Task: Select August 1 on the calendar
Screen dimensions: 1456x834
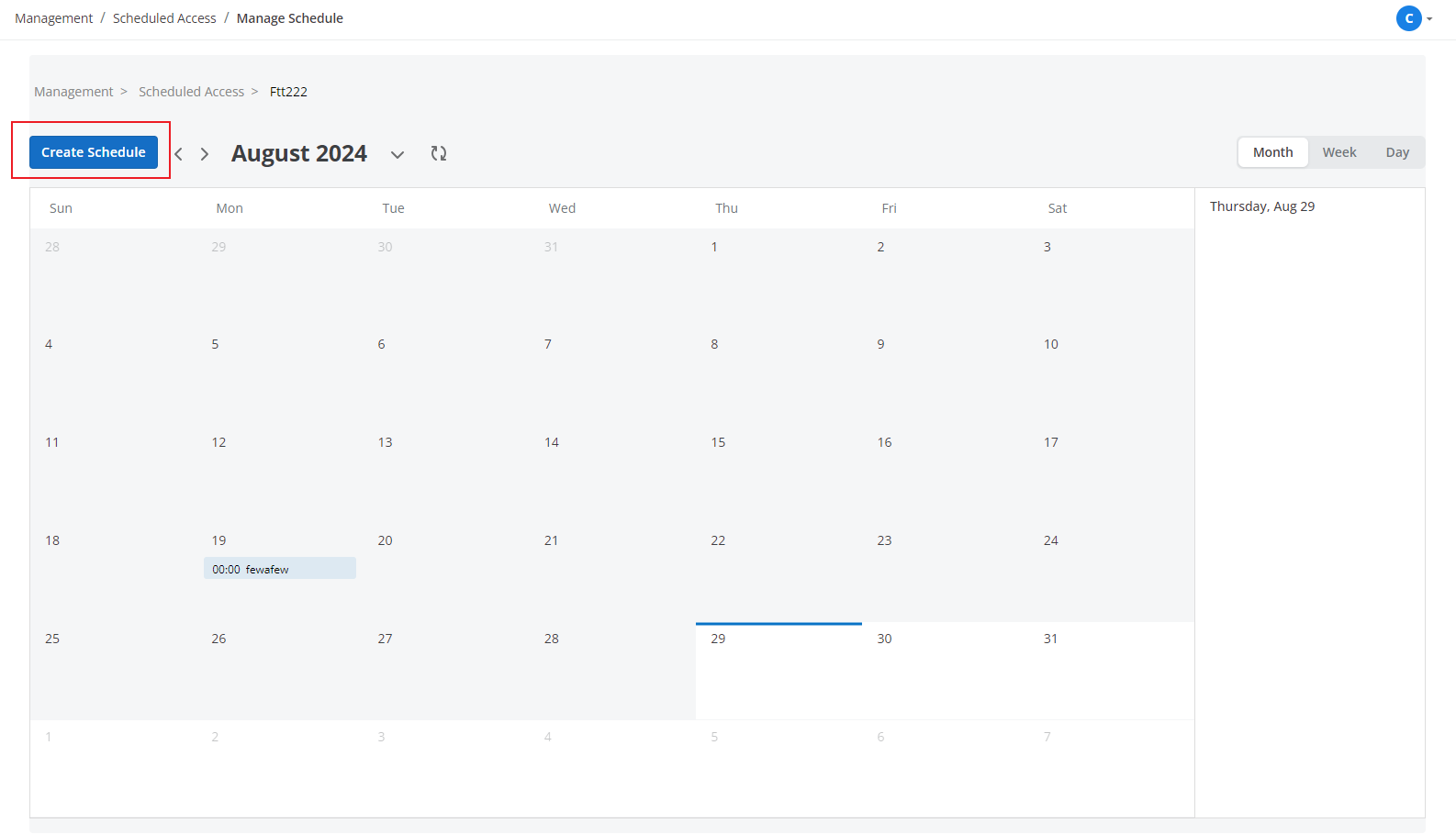Action: tap(714, 247)
